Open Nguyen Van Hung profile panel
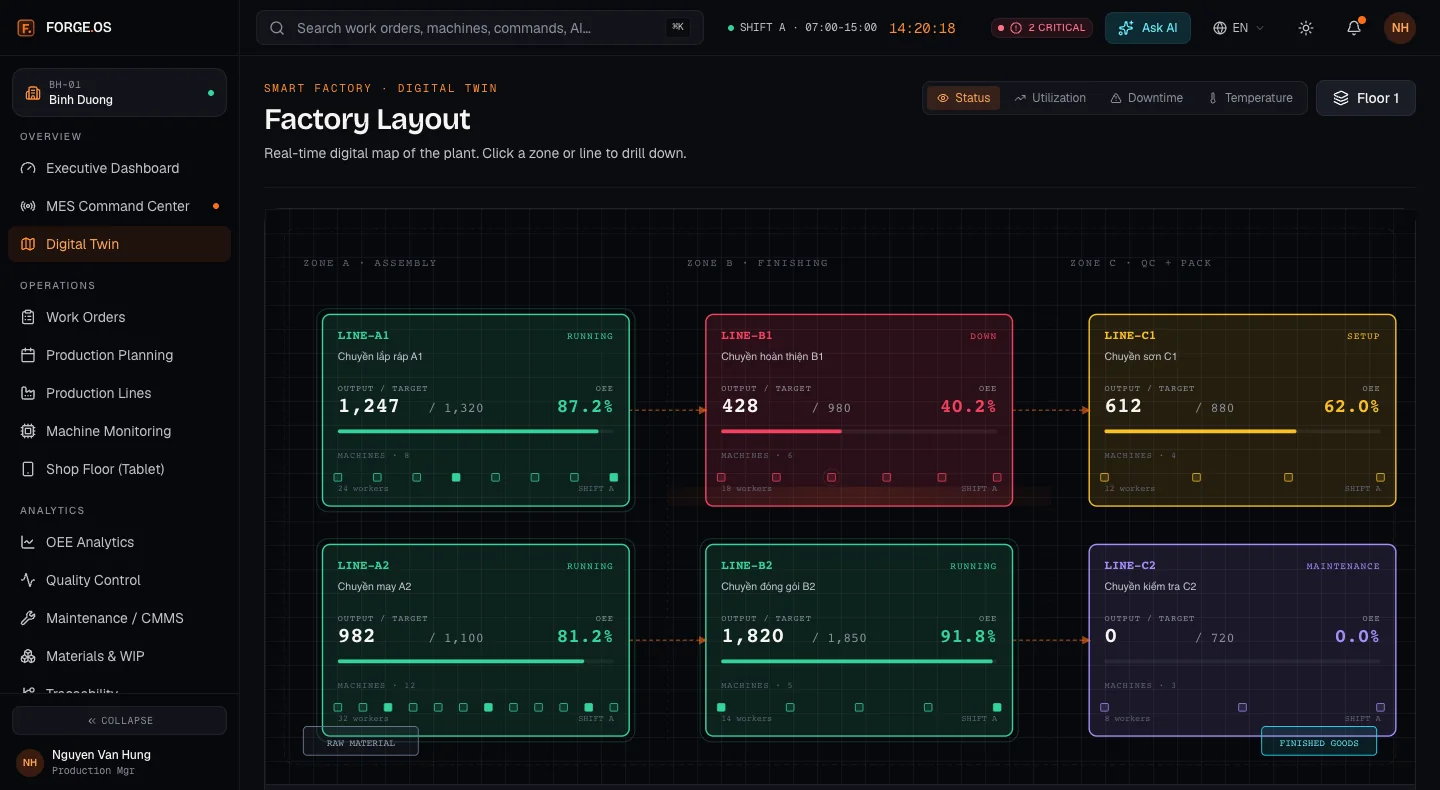The height and width of the screenshot is (790, 1440). pos(119,762)
